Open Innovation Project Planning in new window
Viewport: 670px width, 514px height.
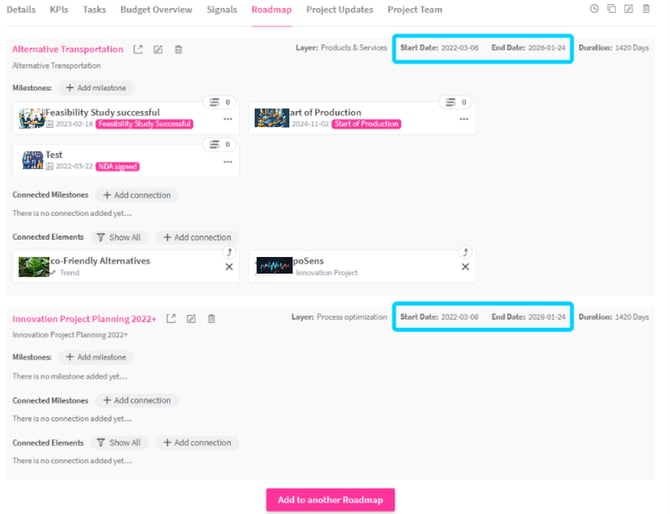(x=171, y=319)
